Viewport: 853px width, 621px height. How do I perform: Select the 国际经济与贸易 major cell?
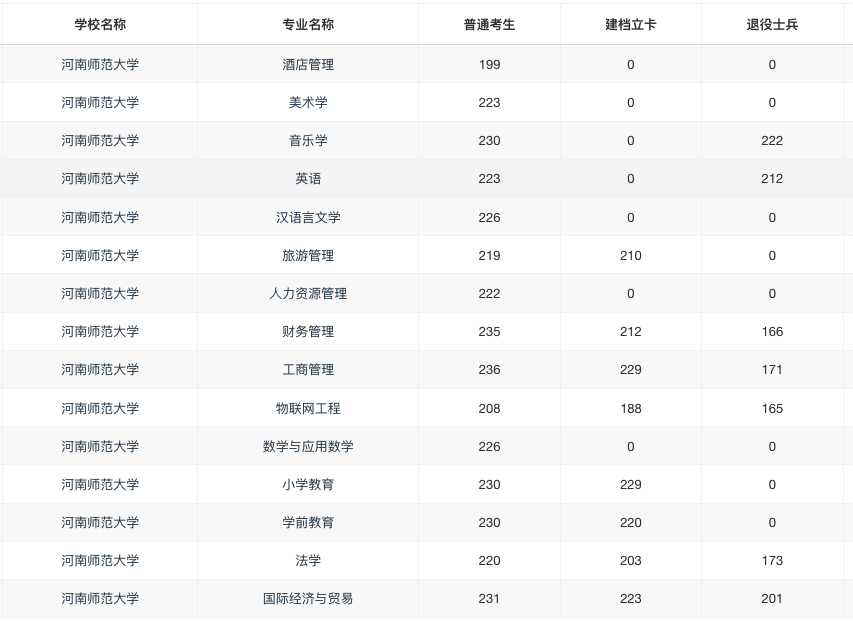(308, 599)
